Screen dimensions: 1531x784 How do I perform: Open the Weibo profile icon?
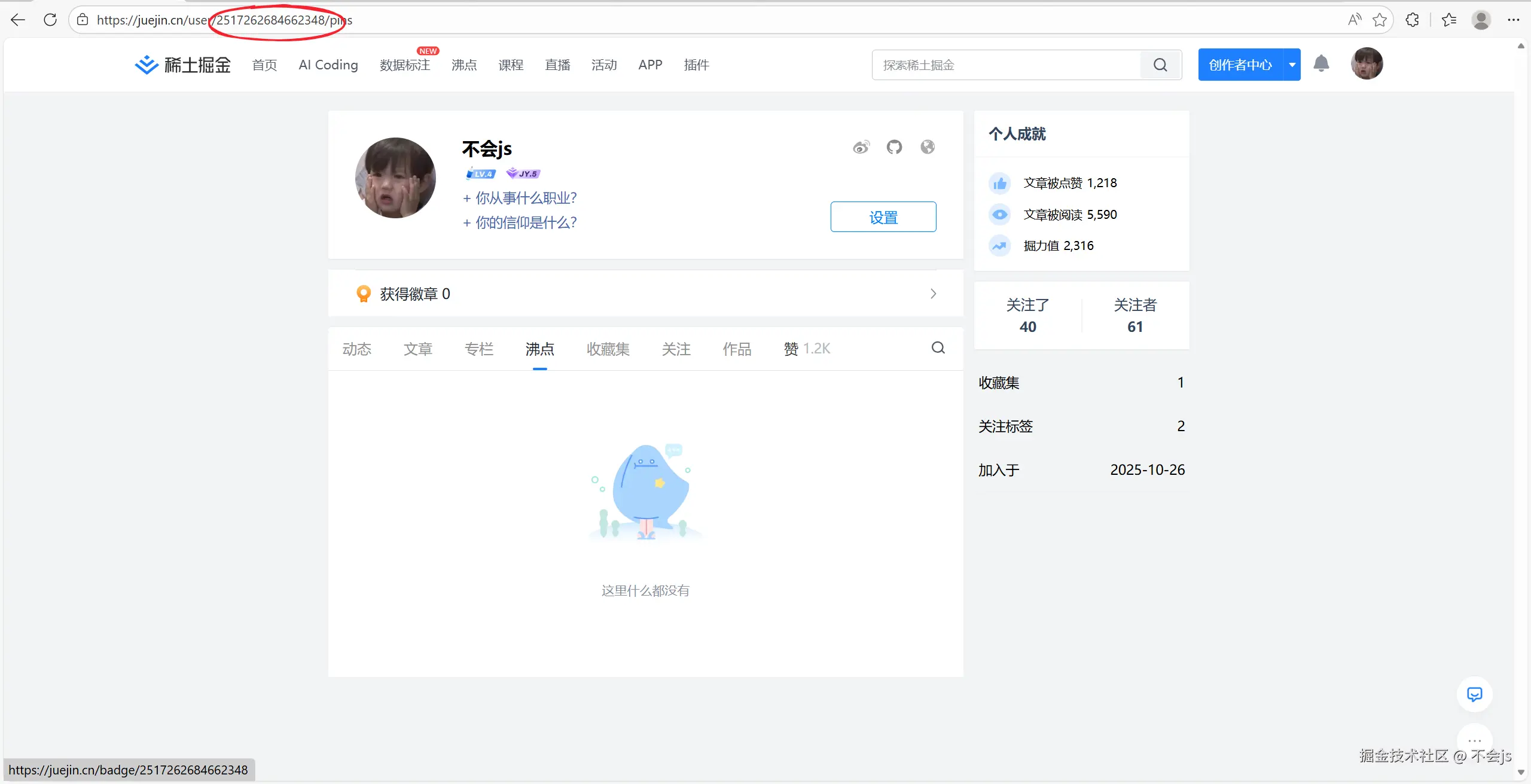coord(861,147)
